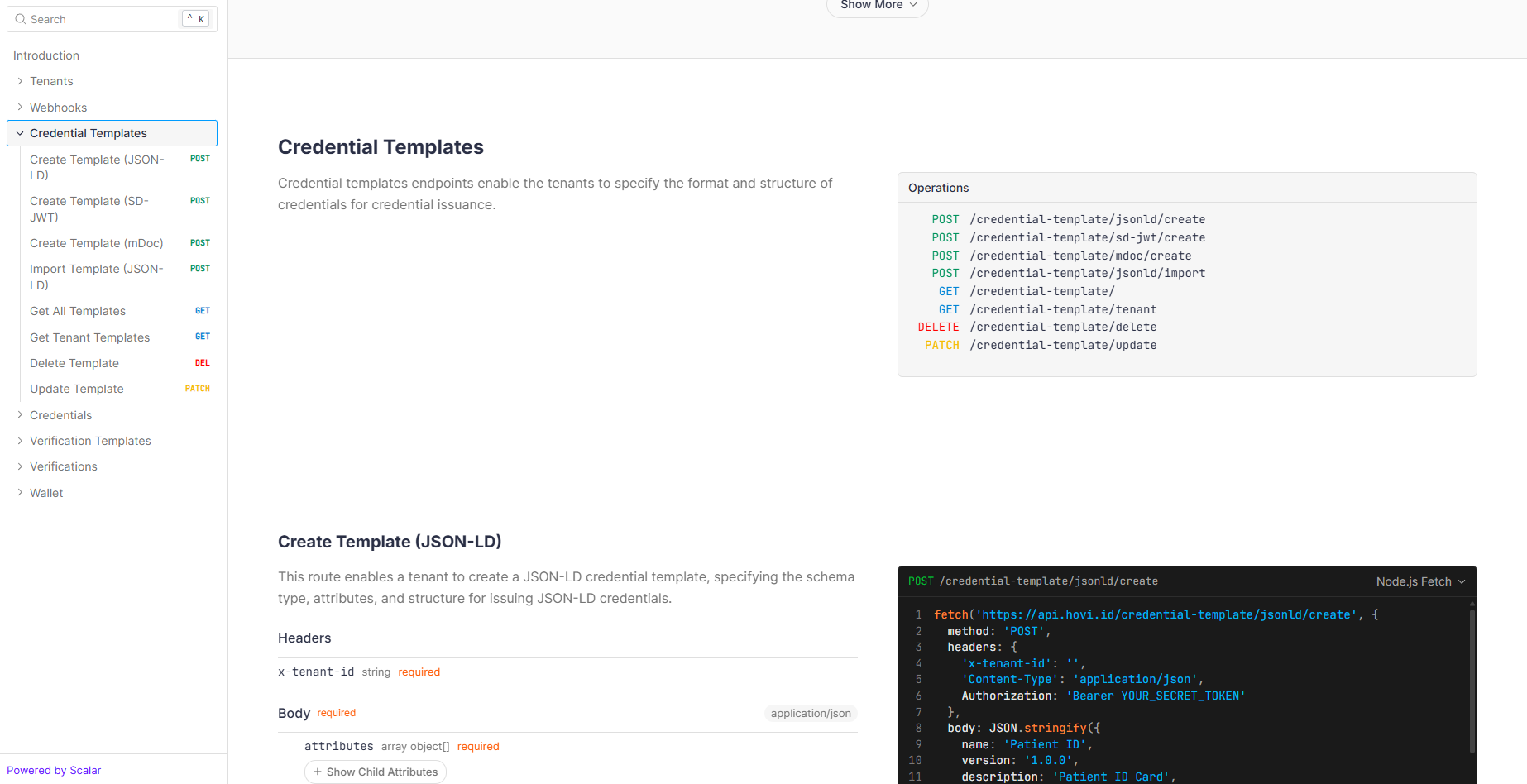Select Delete Template in sidebar
Image resolution: width=1527 pixels, height=784 pixels.
[74, 363]
